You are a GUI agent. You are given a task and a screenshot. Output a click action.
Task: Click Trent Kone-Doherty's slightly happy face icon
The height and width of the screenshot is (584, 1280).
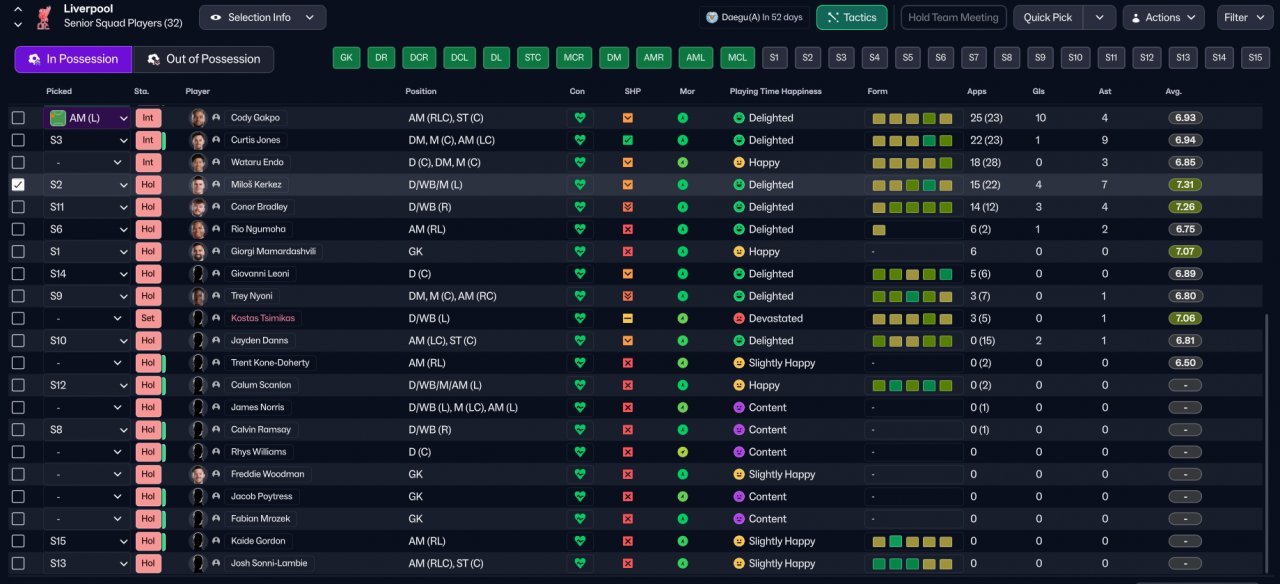click(x=739, y=363)
